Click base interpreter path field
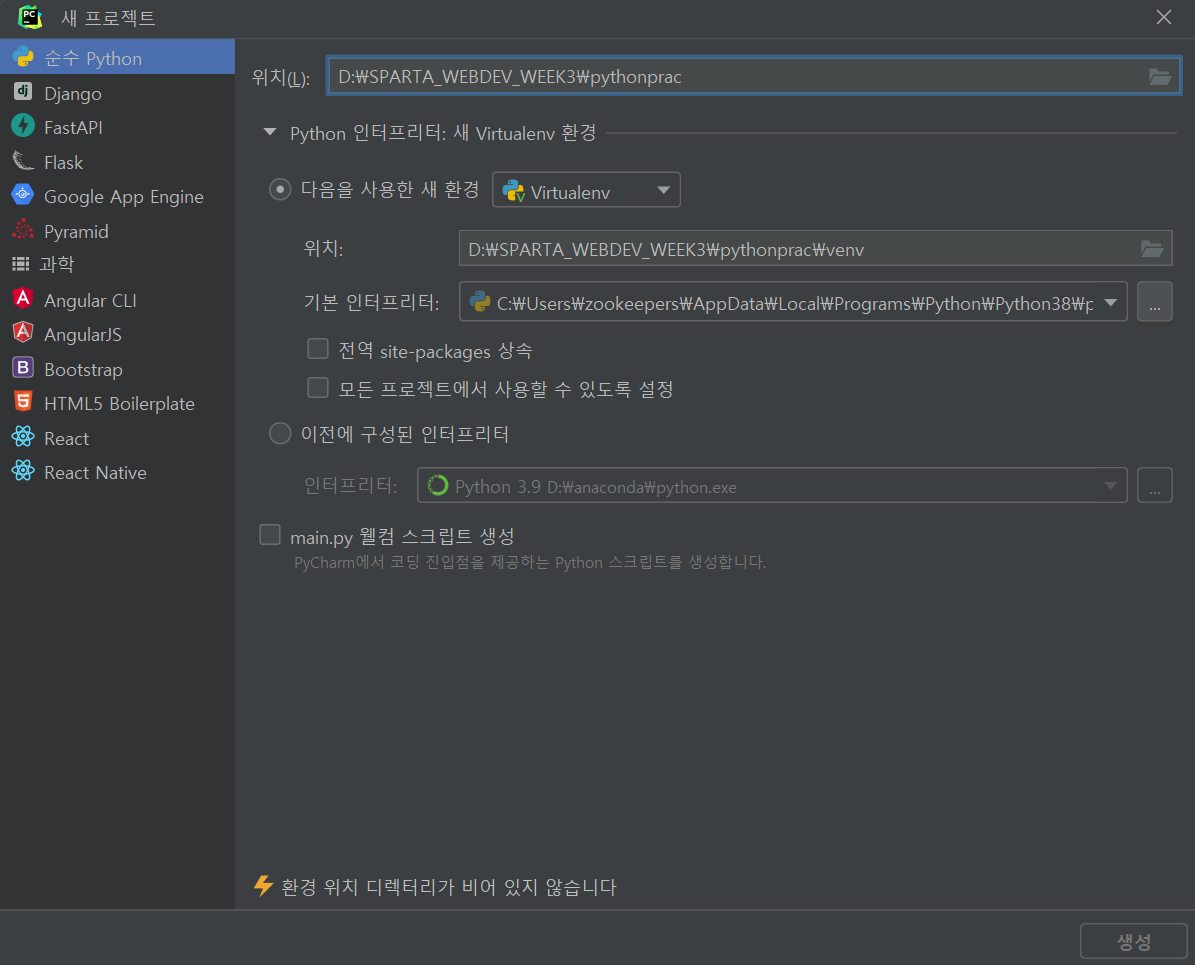Viewport: 1195px width, 965px height. click(x=793, y=302)
